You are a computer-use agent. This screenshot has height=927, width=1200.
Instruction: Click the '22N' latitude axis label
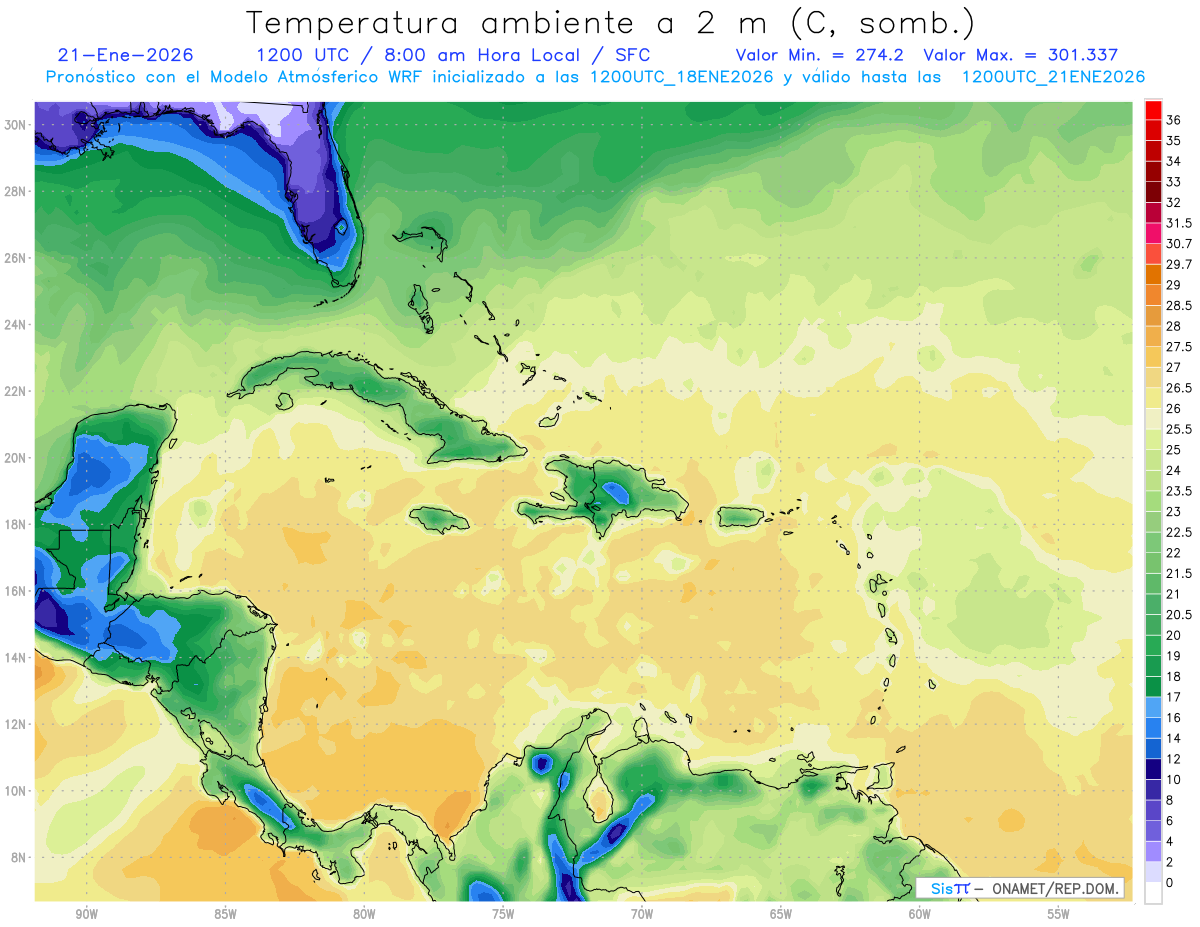coord(16,391)
